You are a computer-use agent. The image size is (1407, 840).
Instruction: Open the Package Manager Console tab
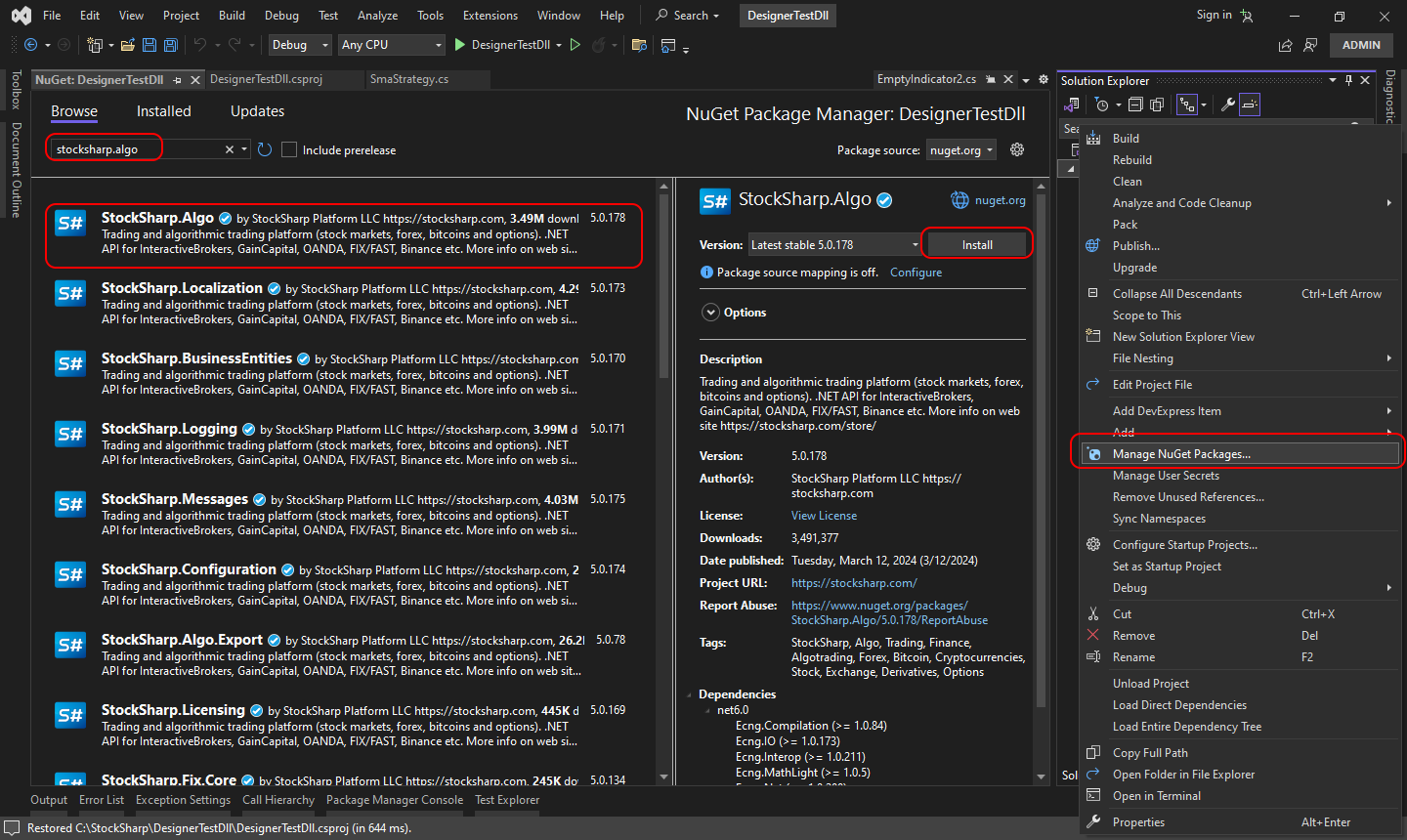tap(395, 800)
